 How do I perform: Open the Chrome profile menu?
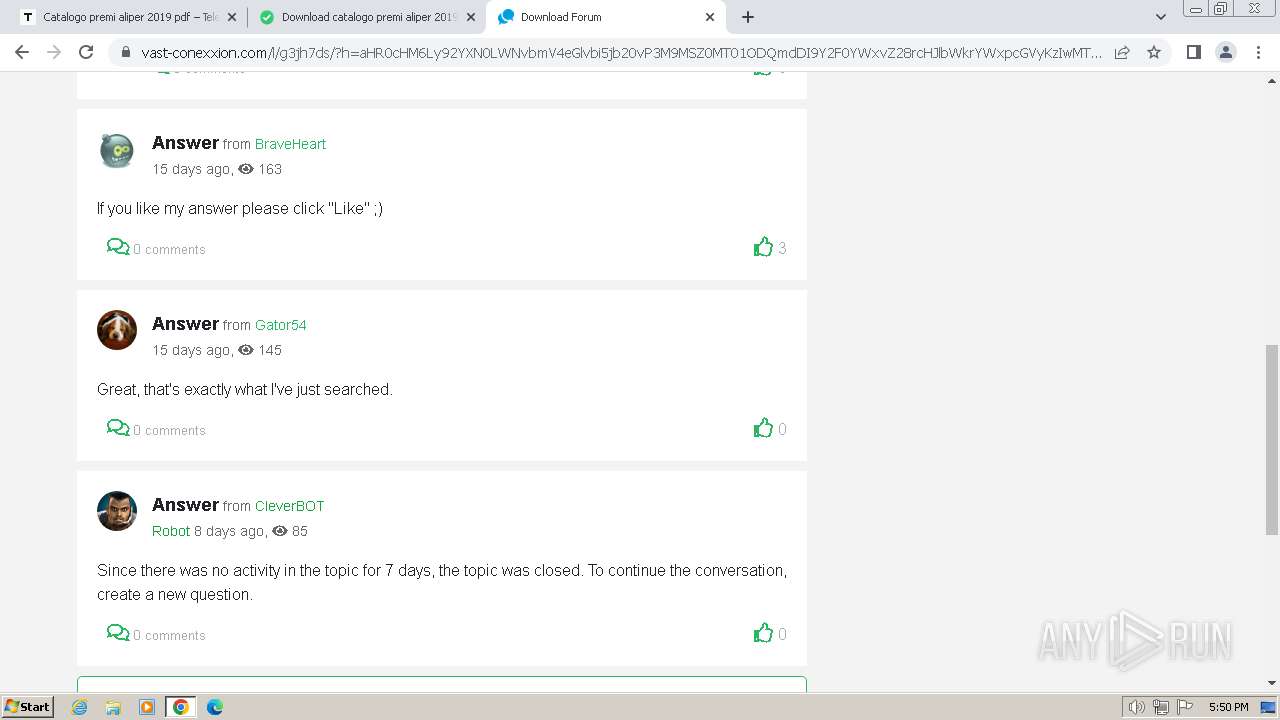(x=1226, y=52)
